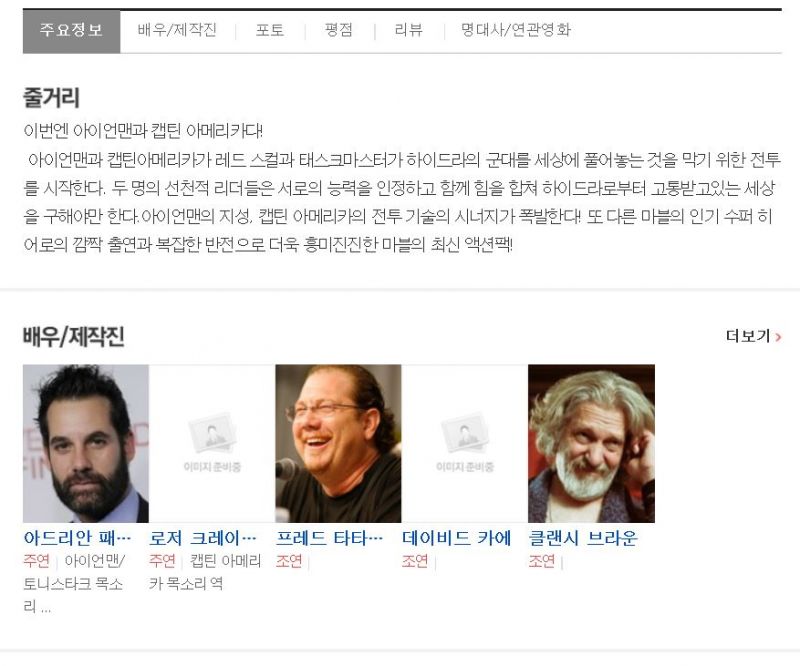This screenshot has height=666, width=800.
Task: Click the 클랜시 브라운 name link
Action: (x=583, y=538)
